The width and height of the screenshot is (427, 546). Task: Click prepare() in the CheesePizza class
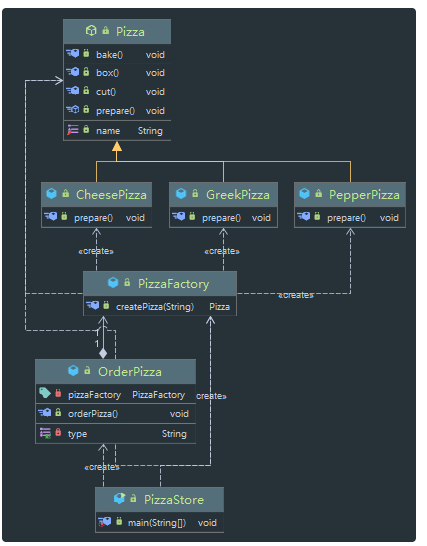(x=93, y=218)
